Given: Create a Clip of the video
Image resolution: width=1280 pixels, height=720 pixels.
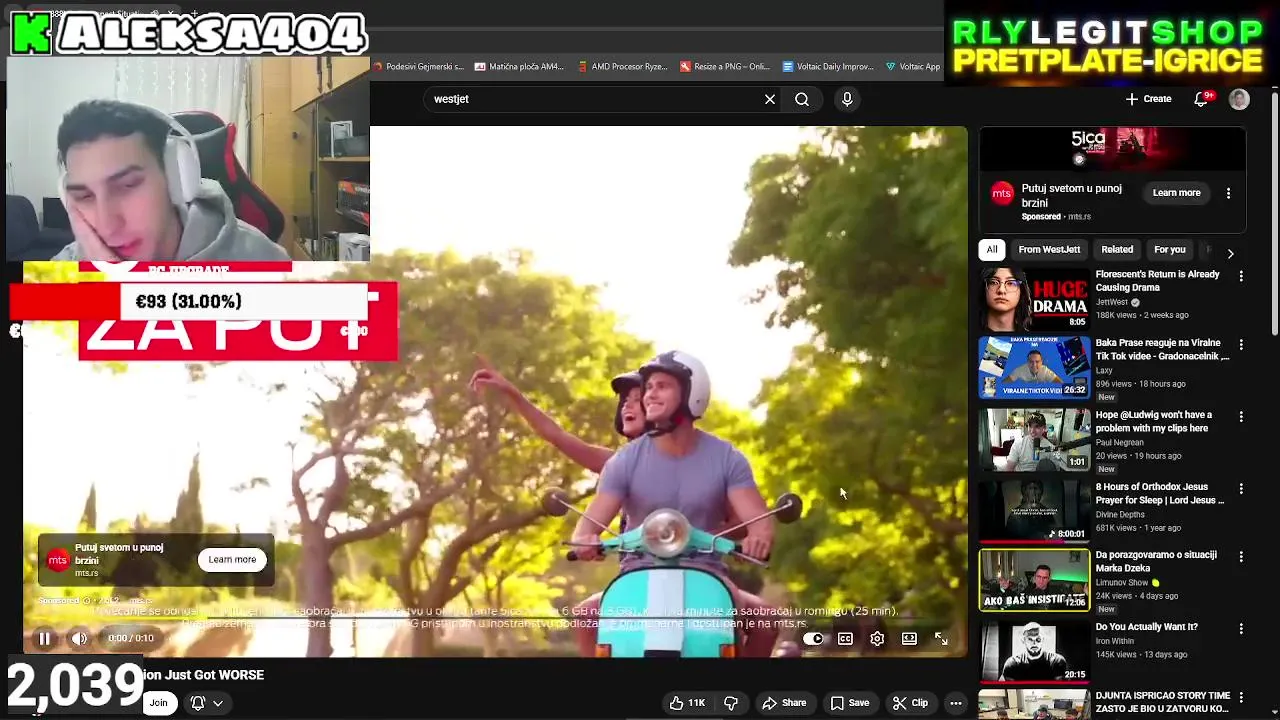Looking at the screenshot, I should coord(910,703).
